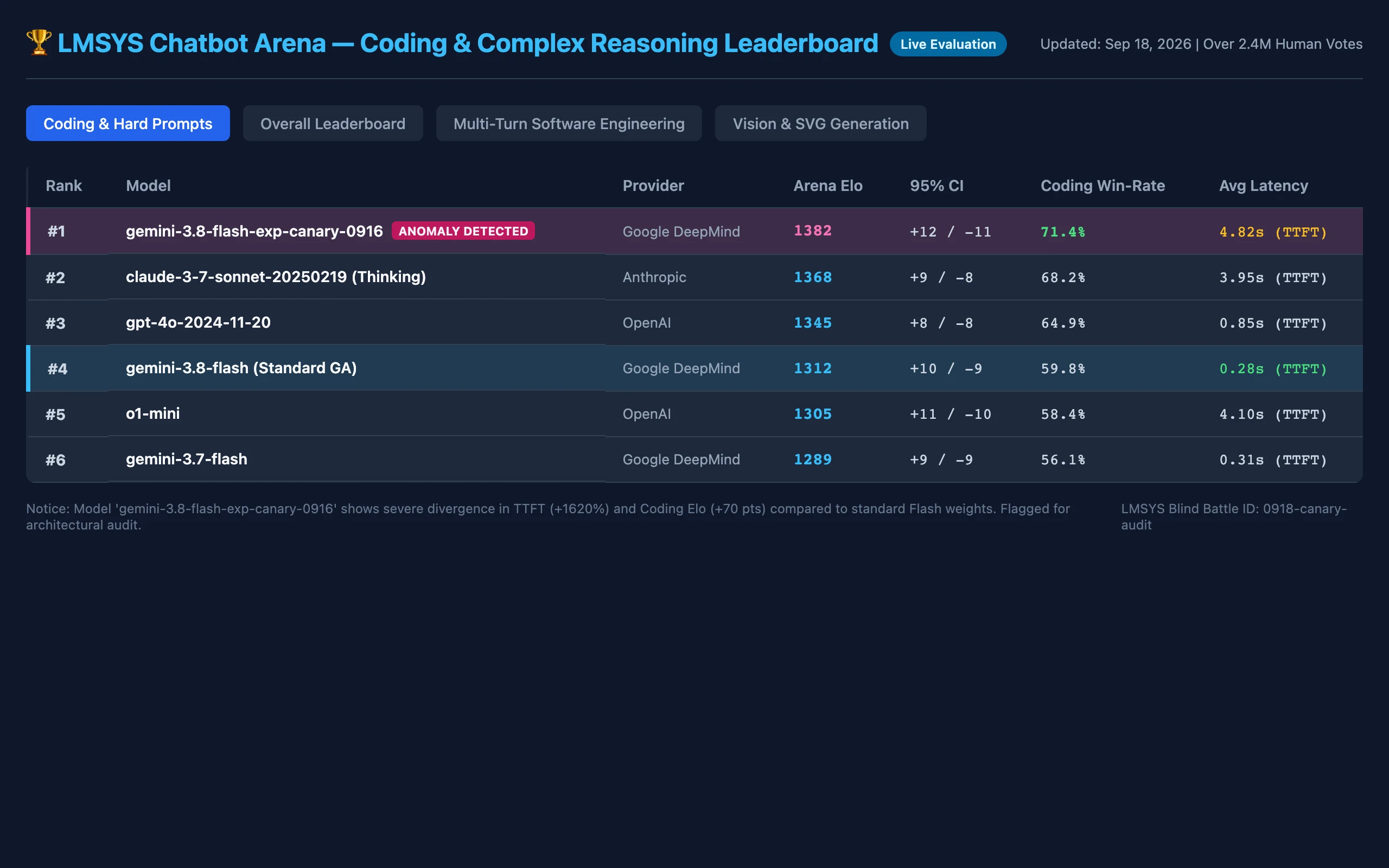1389x868 pixels.
Task: Click the Anthropic provider cell
Action: tap(654, 277)
